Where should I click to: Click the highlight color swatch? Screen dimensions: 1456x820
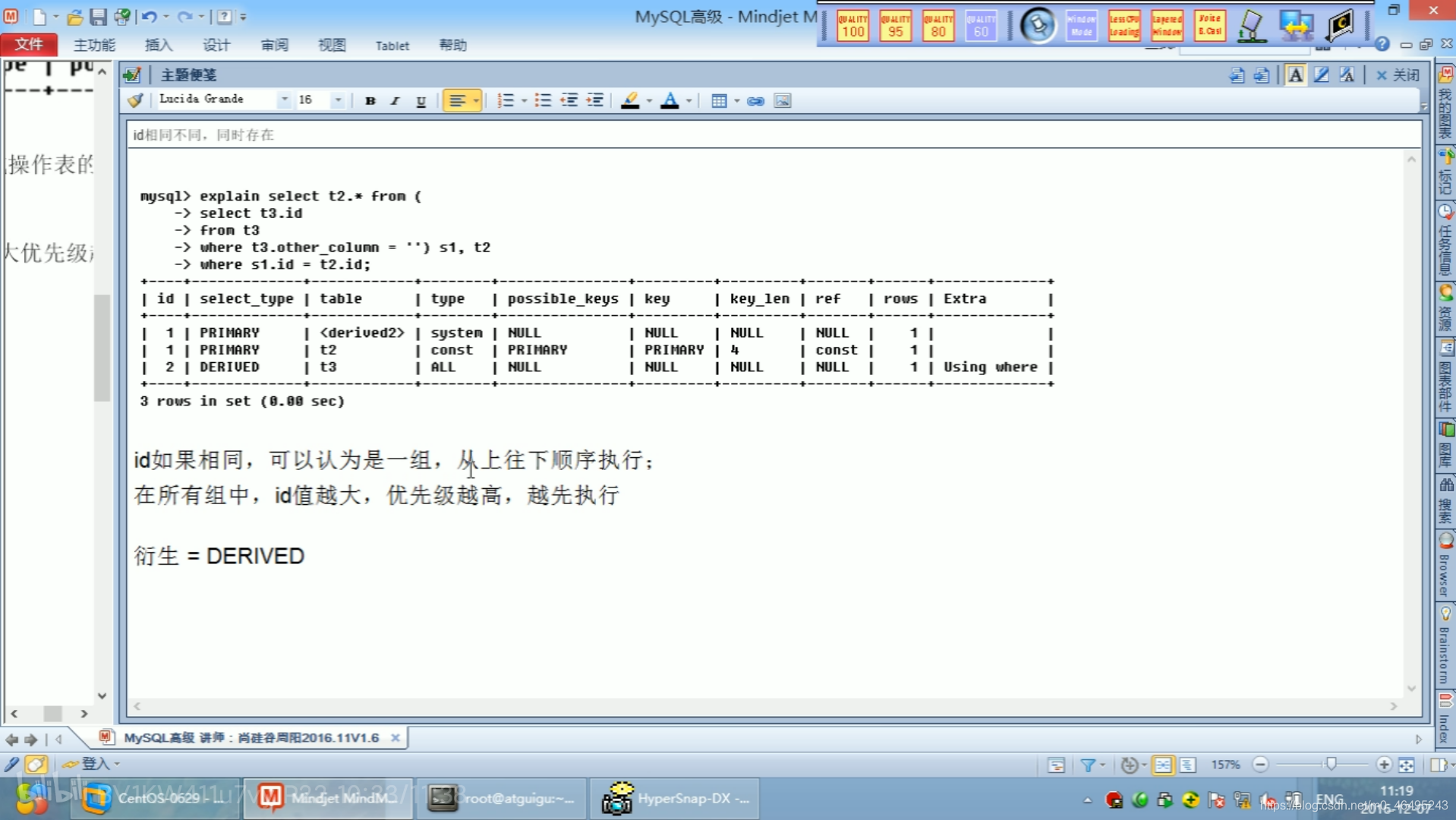[630, 100]
